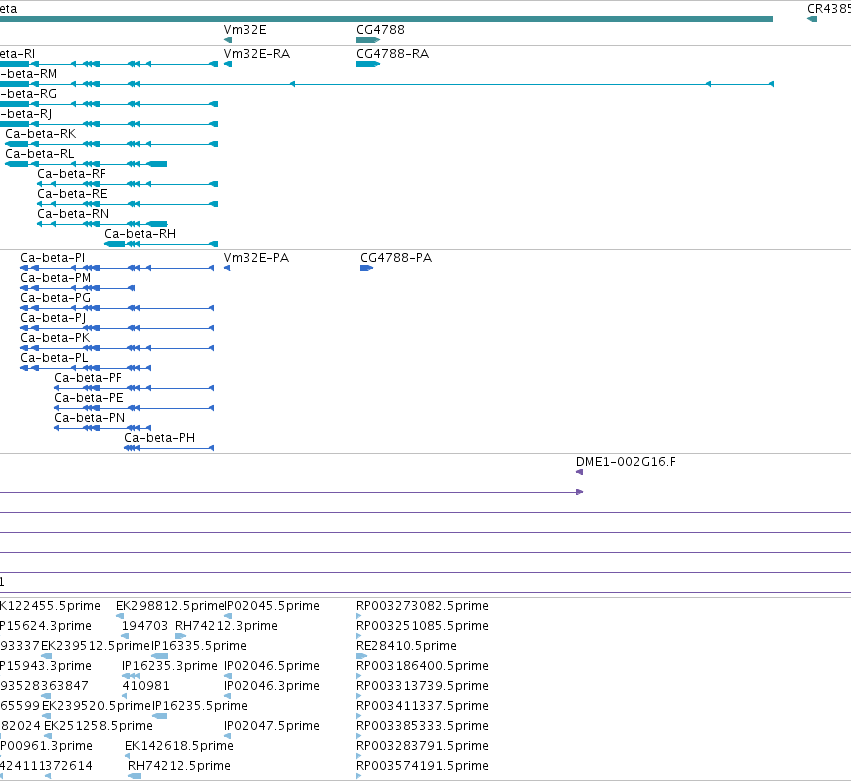The image size is (851, 781).
Task: Click the IP16235.3prime label
Action: click(x=170, y=666)
